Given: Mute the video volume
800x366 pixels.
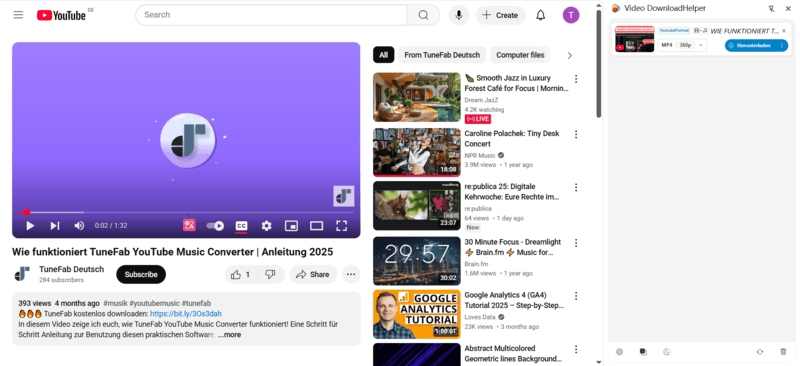Looking at the screenshot, I should tap(79, 226).
